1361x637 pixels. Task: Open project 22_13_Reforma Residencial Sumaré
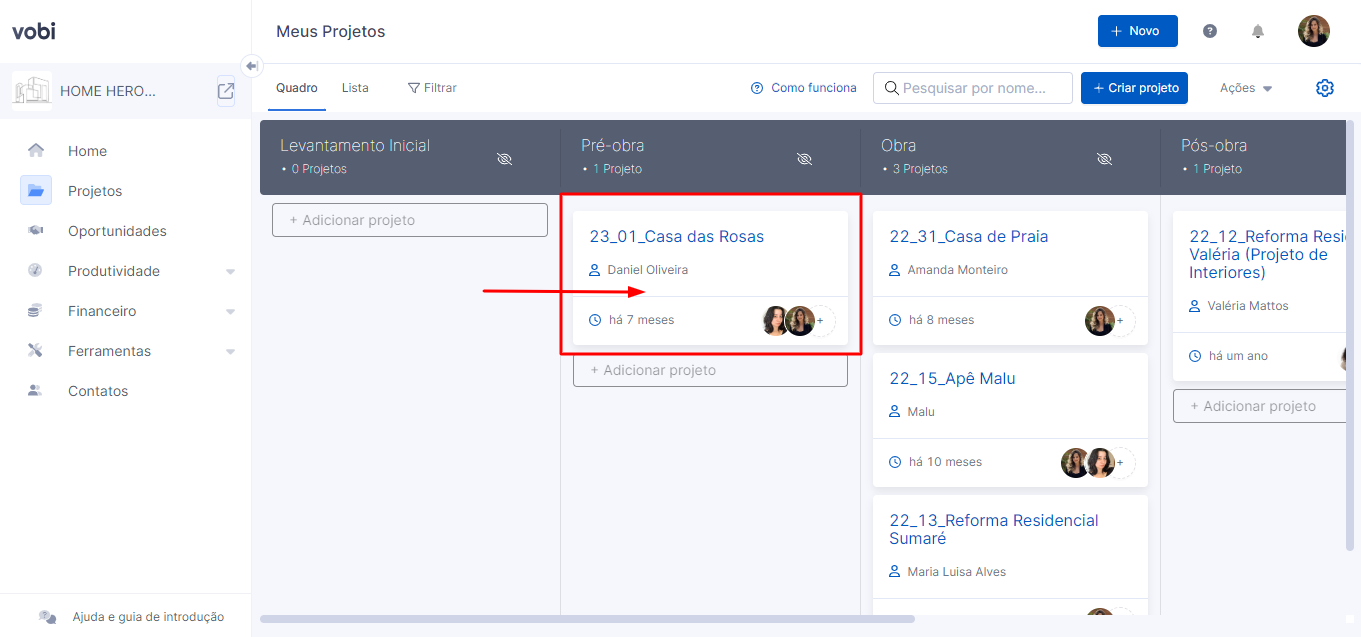pos(994,529)
